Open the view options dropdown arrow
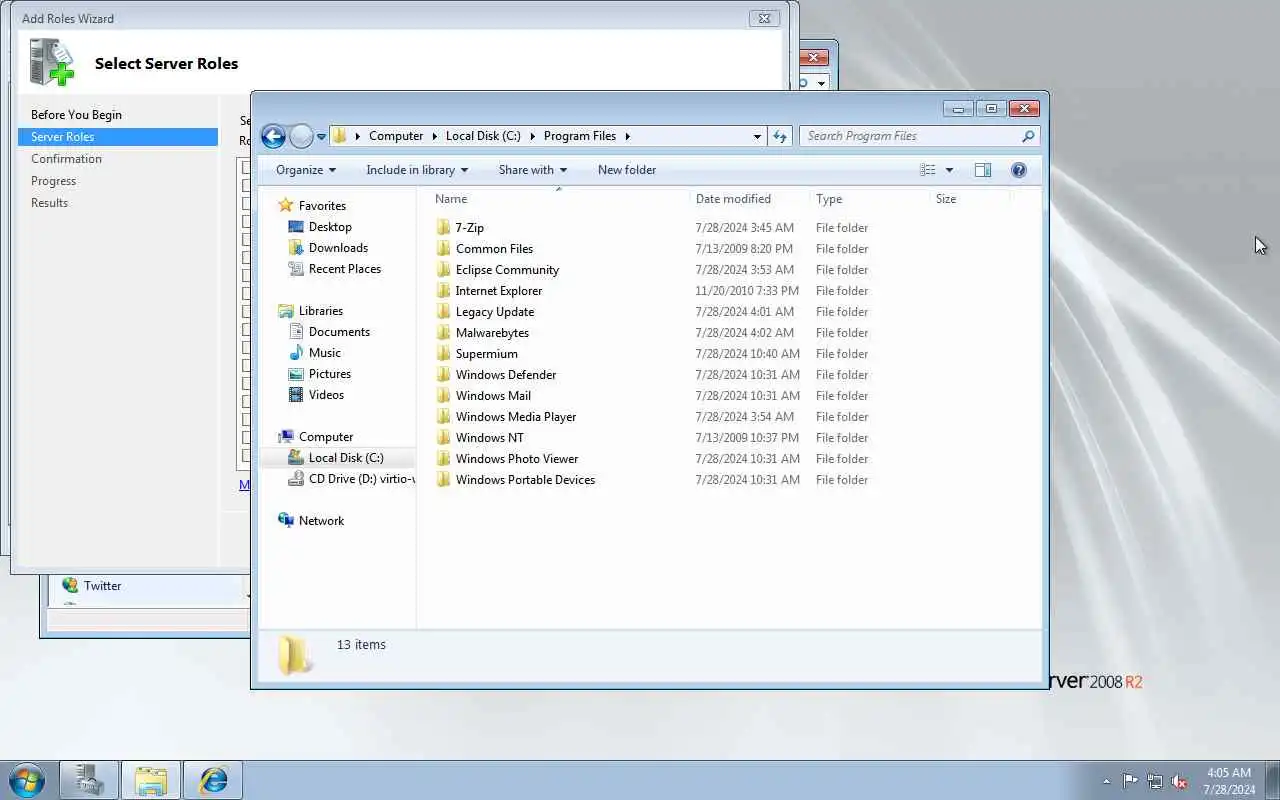The width and height of the screenshot is (1280, 800). point(949,170)
